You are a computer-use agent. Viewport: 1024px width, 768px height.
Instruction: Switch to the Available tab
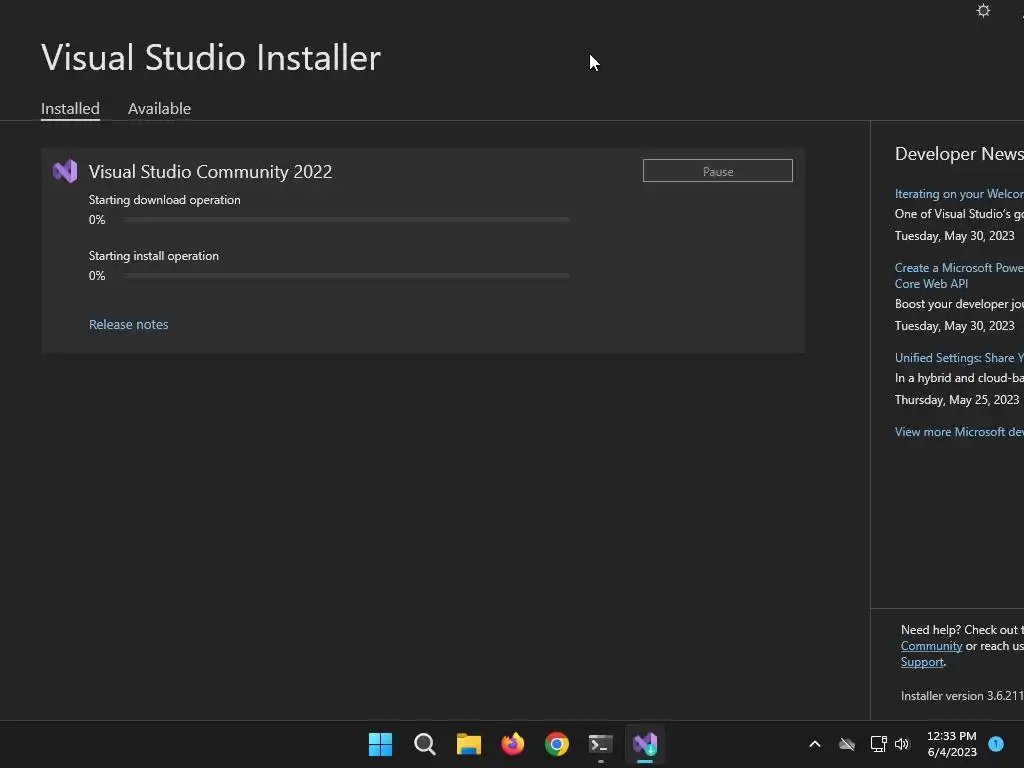tap(159, 108)
